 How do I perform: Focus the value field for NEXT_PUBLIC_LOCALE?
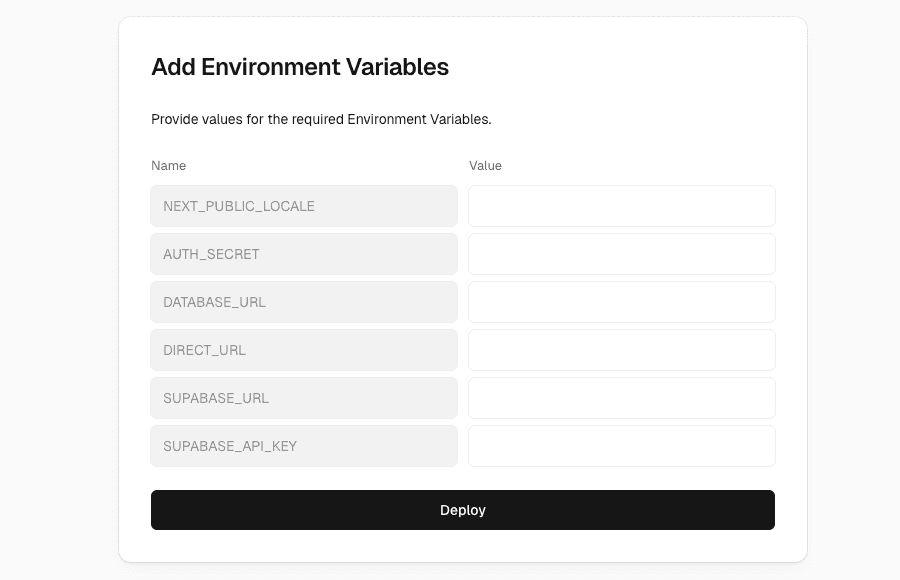pos(621,206)
